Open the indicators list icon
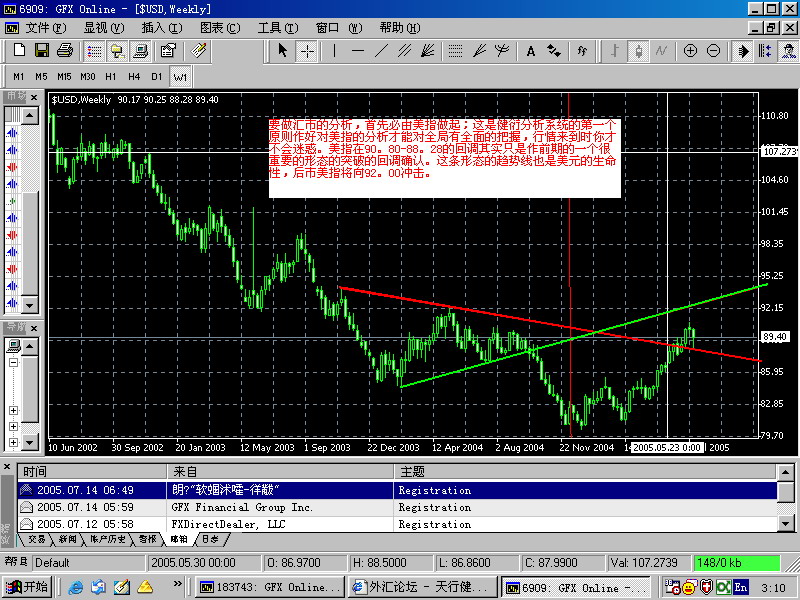This screenshot has width=800, height=600. coord(582,51)
